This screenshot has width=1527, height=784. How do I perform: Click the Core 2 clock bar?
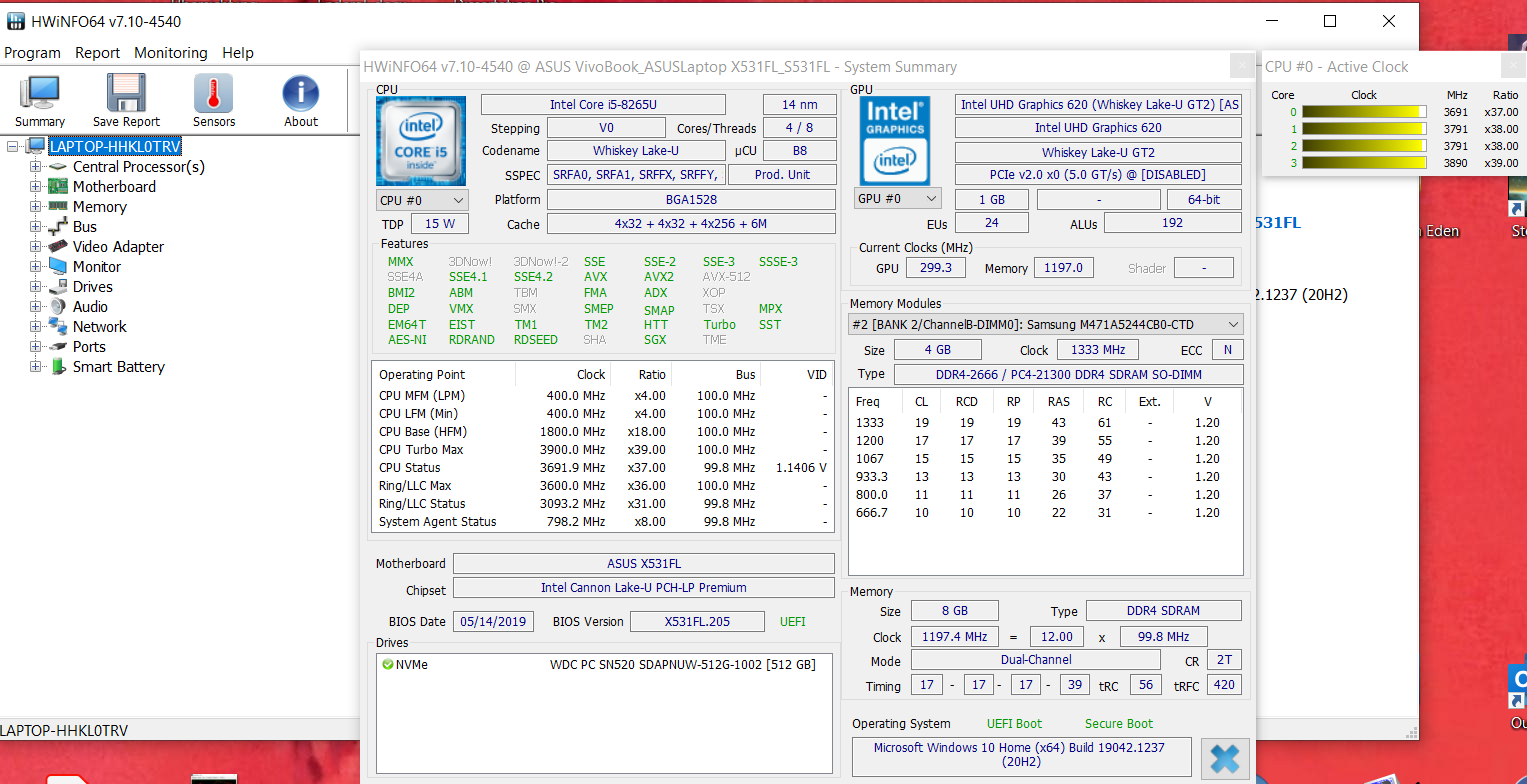(x=1364, y=146)
